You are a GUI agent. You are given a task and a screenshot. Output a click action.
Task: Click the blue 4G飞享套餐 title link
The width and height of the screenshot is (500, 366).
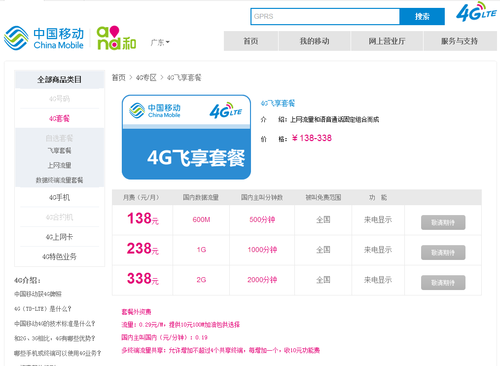pos(278,103)
